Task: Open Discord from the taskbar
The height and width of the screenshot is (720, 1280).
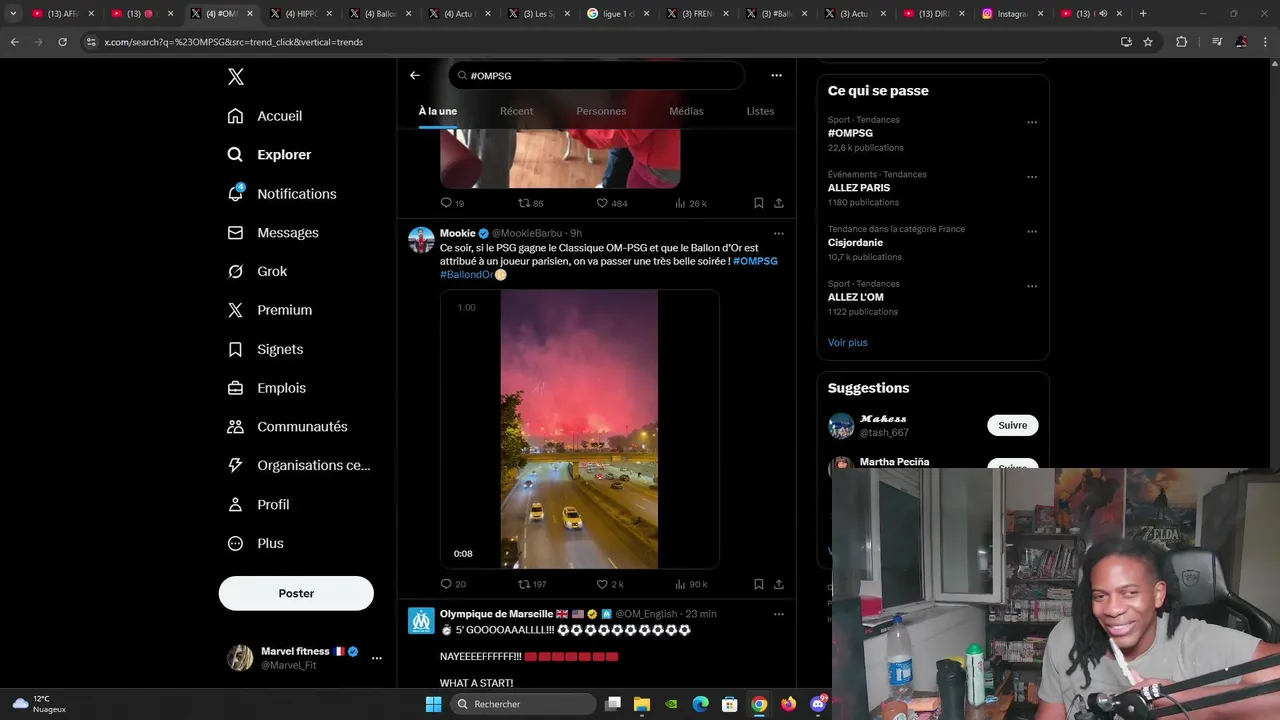Action: 819,704
